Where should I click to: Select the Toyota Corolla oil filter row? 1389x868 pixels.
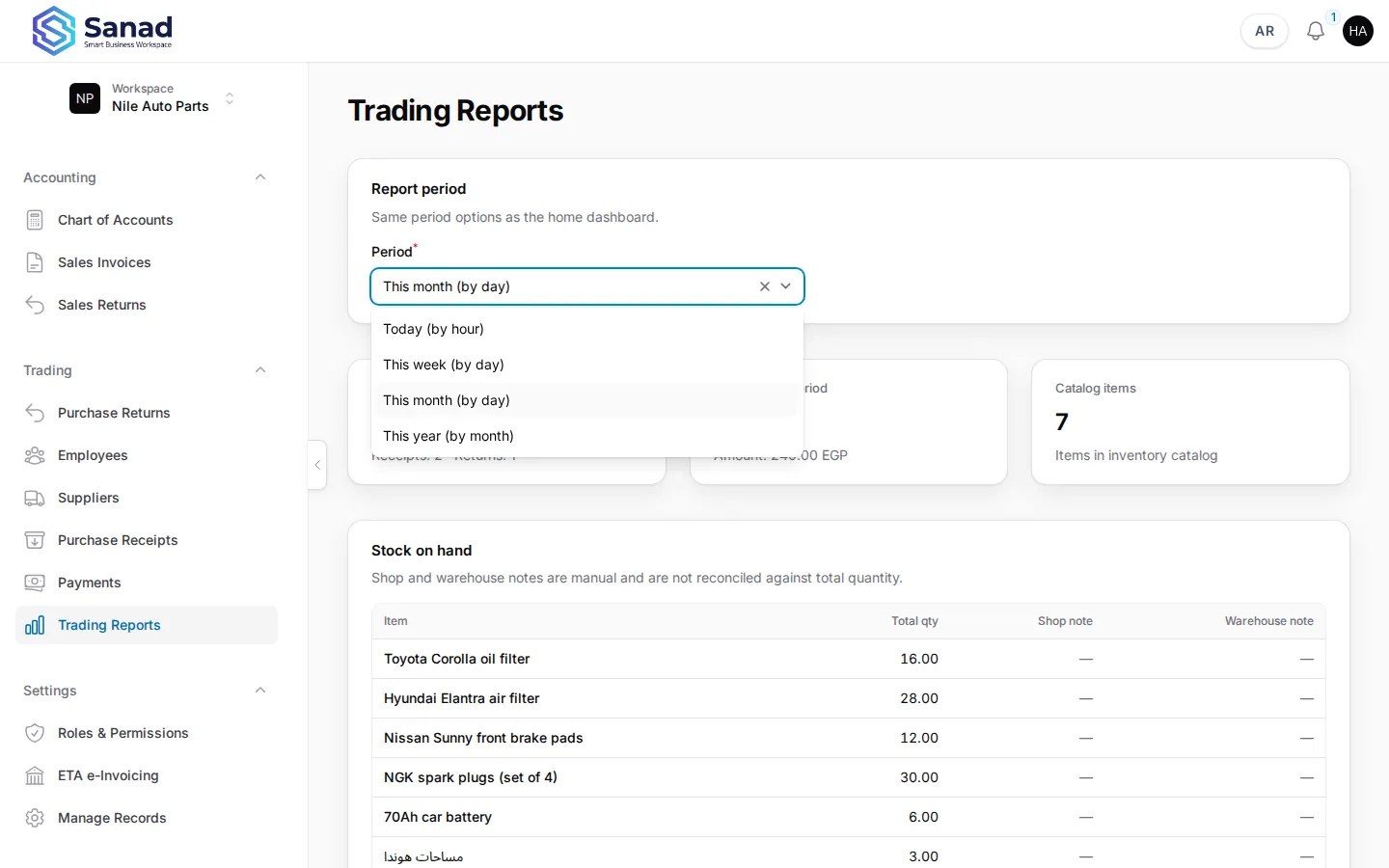(849, 659)
